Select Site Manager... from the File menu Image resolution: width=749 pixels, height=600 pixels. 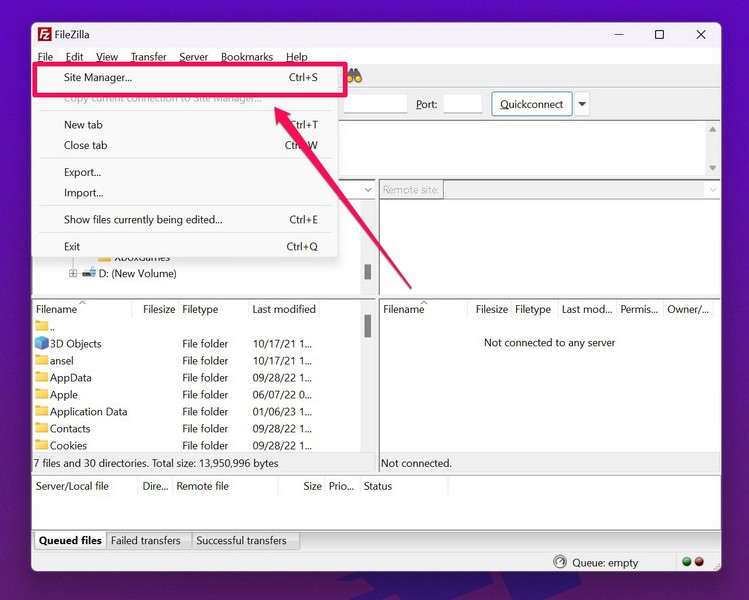(x=98, y=77)
